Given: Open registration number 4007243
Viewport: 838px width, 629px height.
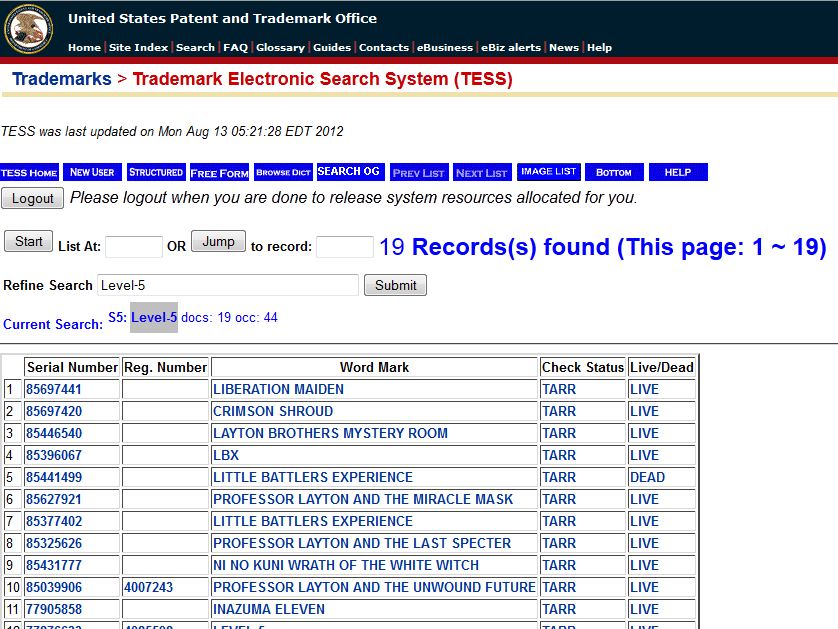Looking at the screenshot, I should (149, 587).
